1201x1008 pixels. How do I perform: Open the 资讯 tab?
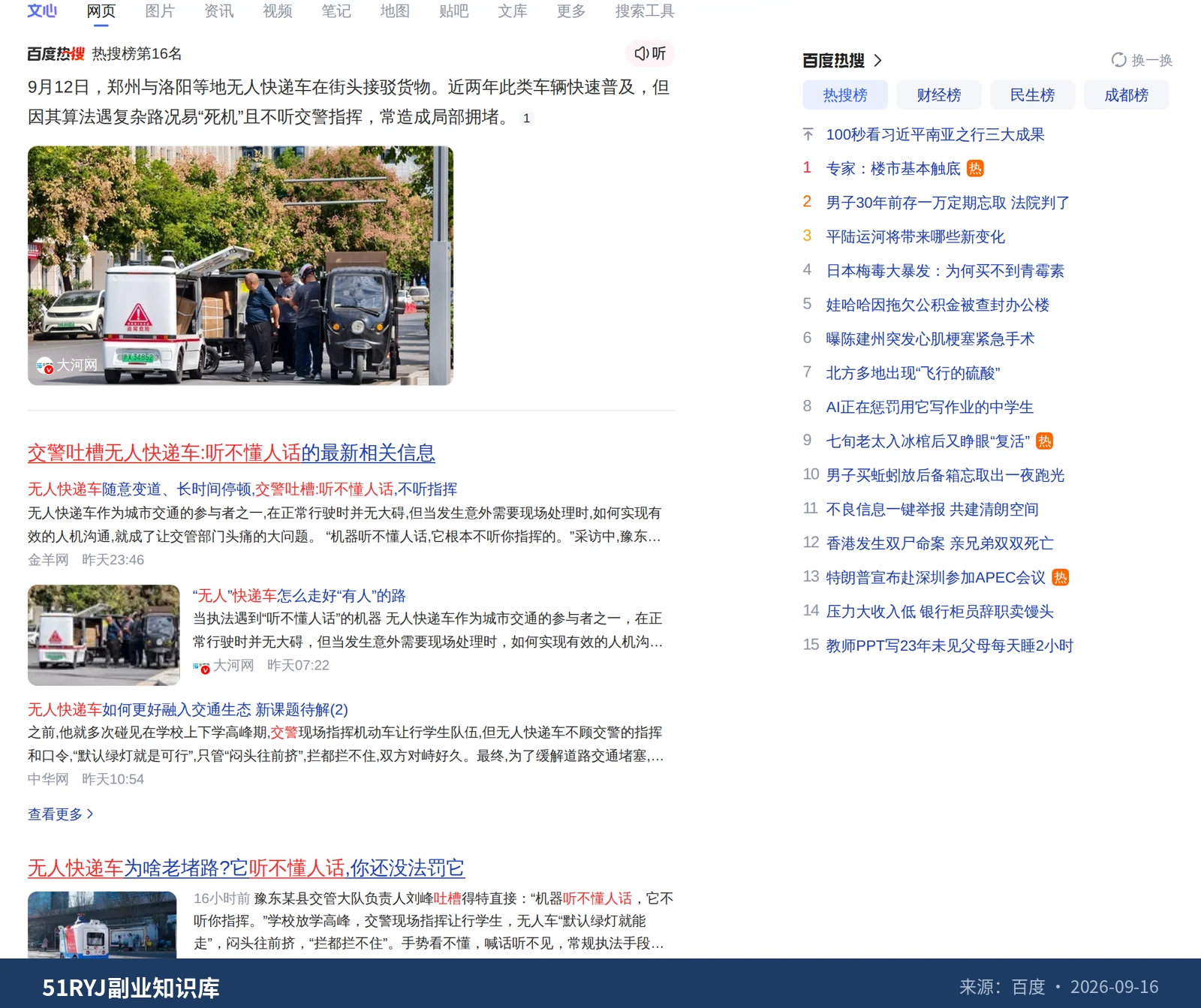(219, 11)
